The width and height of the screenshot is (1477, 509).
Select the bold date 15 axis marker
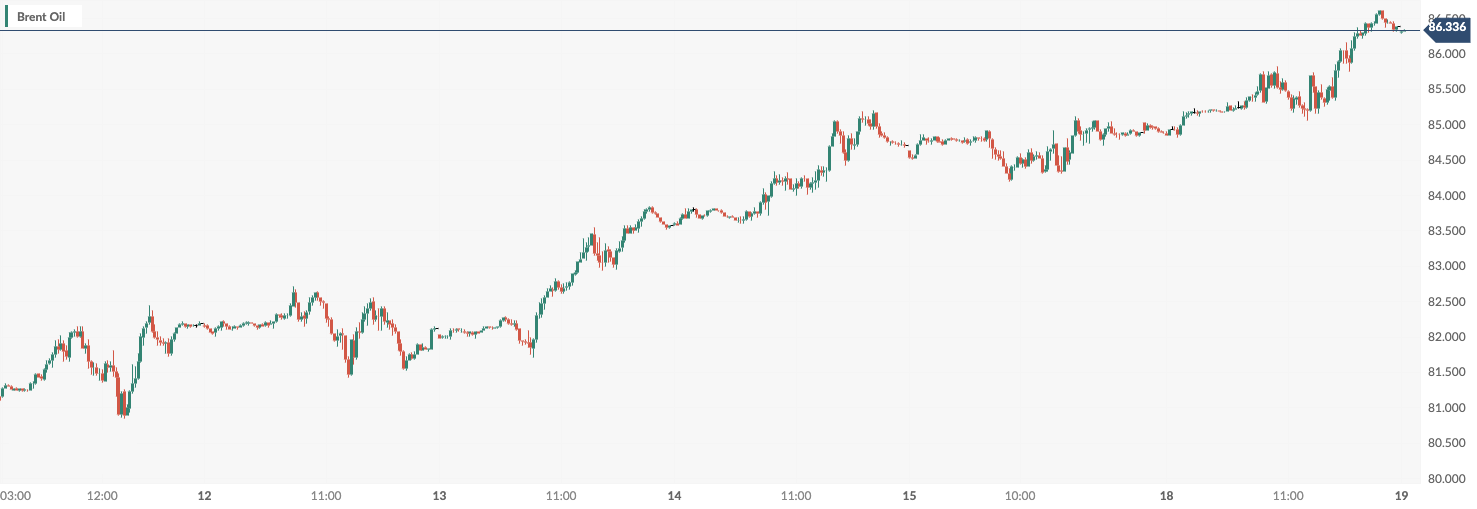point(909,496)
